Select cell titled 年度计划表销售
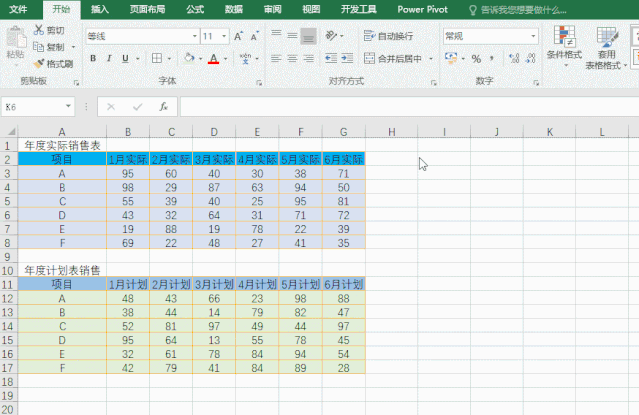The width and height of the screenshot is (639, 415). click(x=62, y=270)
